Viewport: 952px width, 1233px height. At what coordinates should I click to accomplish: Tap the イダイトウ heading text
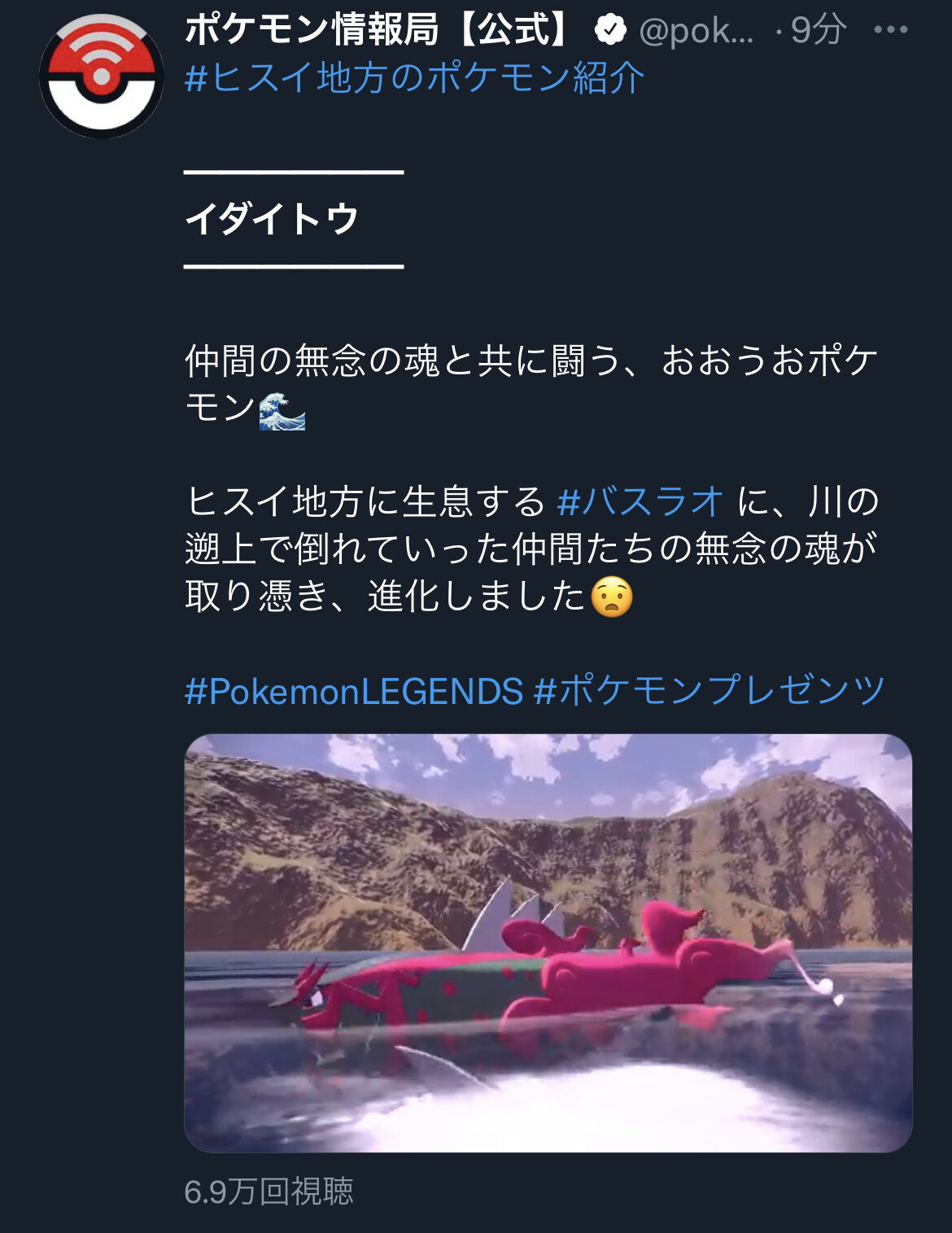click(272, 219)
